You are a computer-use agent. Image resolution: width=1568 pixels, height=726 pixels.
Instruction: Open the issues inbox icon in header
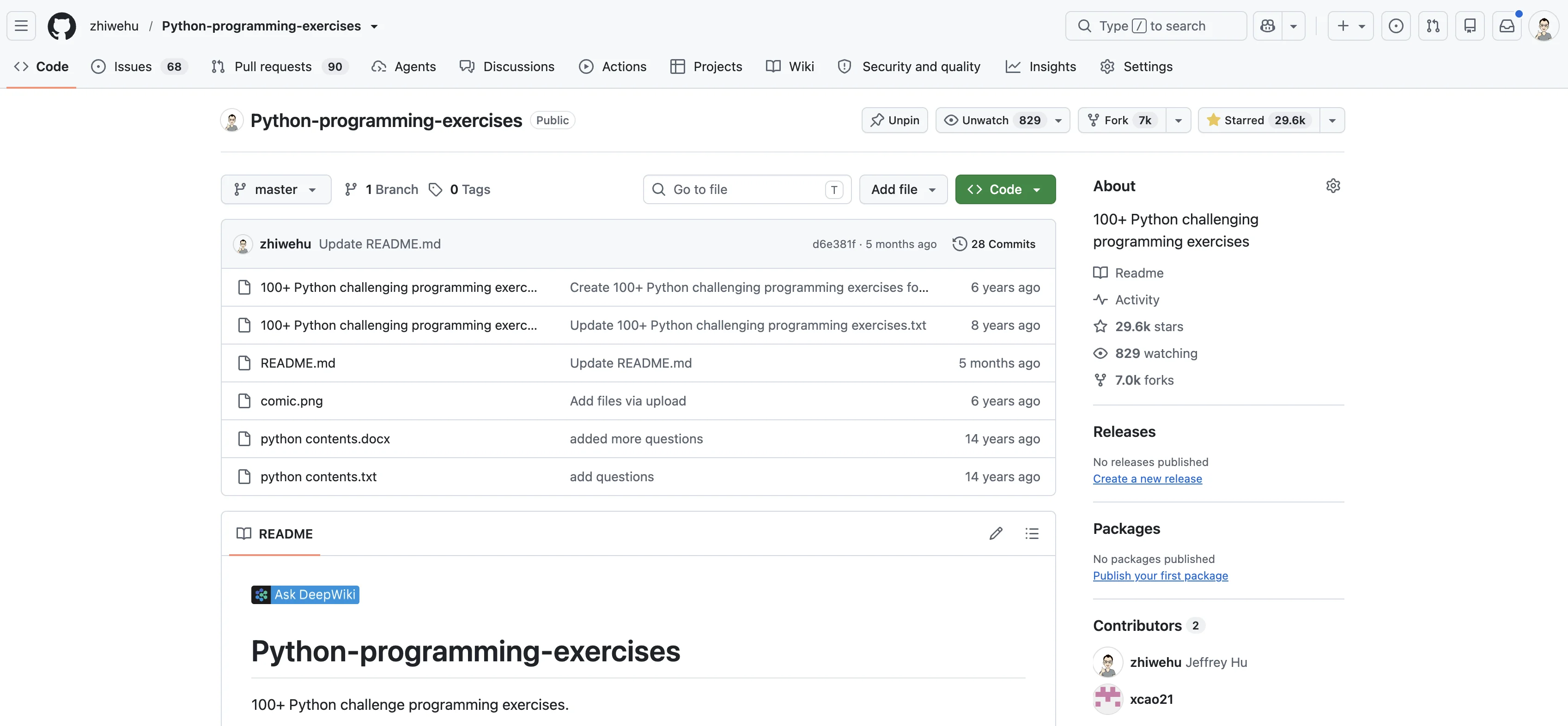1396,25
